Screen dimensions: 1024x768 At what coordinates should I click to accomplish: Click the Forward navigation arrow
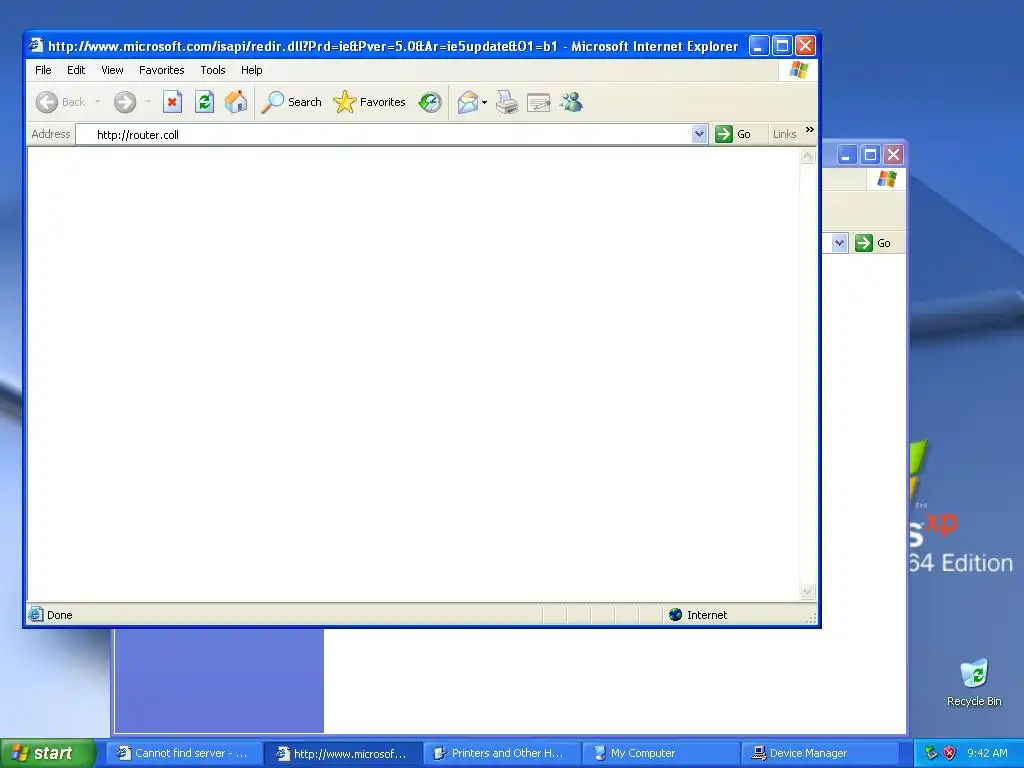point(125,102)
